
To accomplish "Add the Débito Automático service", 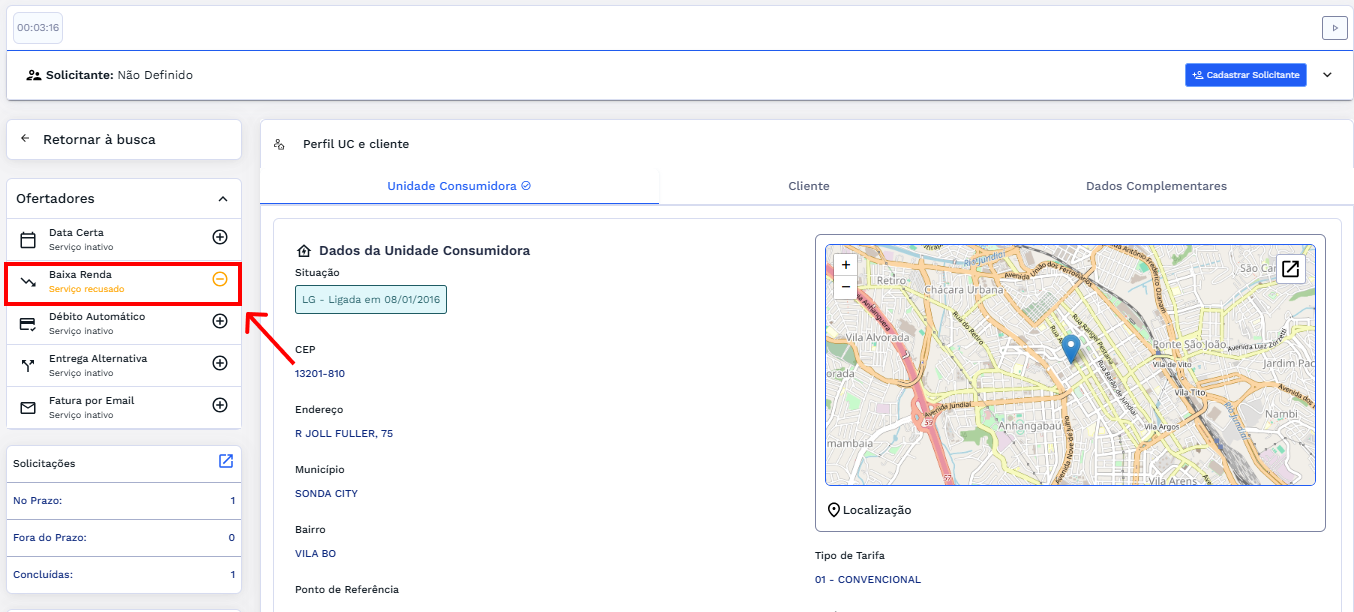I will [220, 321].
